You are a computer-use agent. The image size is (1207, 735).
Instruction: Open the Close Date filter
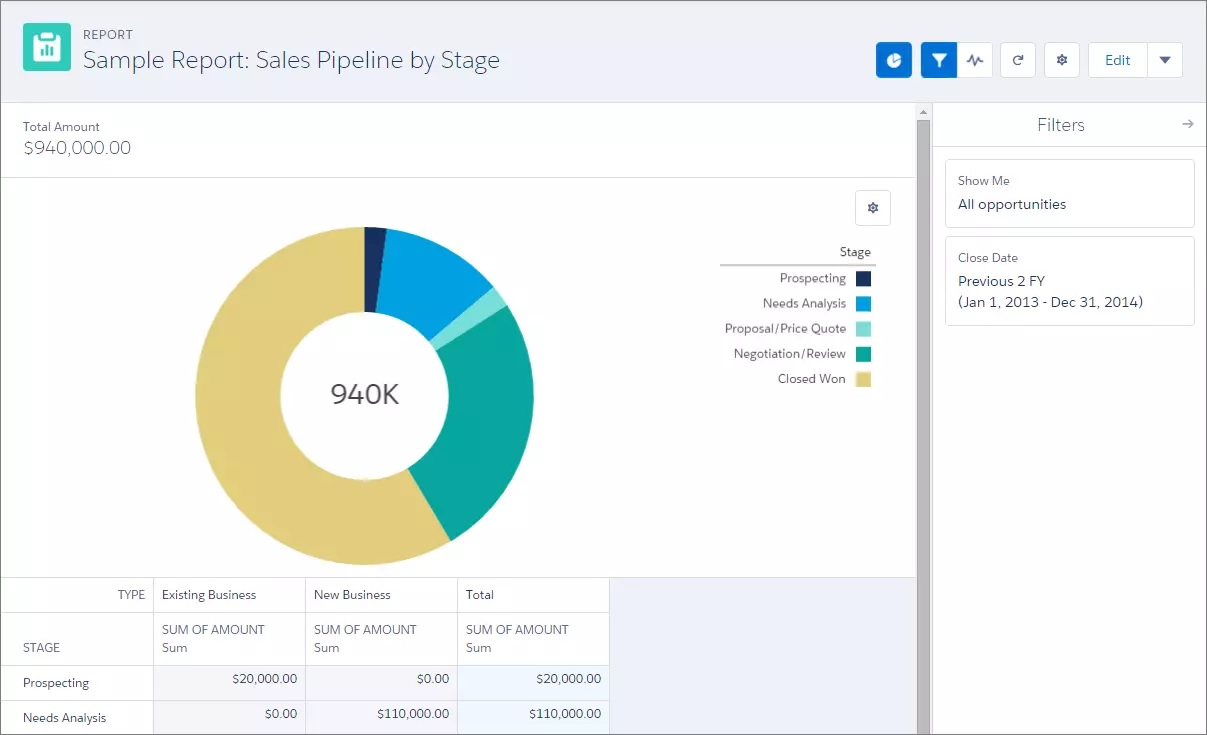(x=1070, y=281)
